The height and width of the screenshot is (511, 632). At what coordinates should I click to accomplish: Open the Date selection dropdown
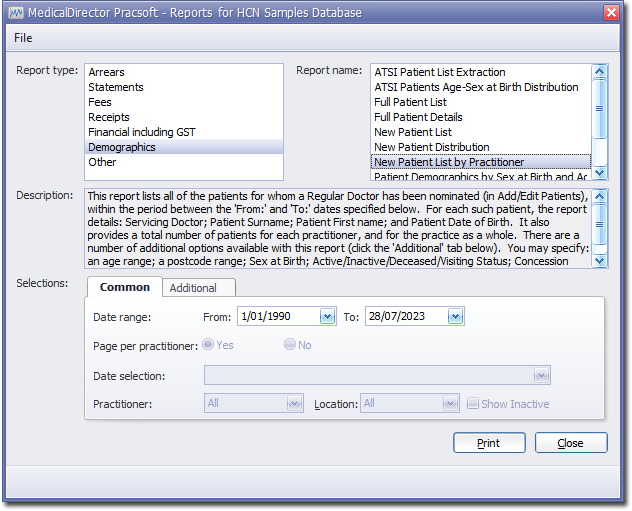coord(541,376)
